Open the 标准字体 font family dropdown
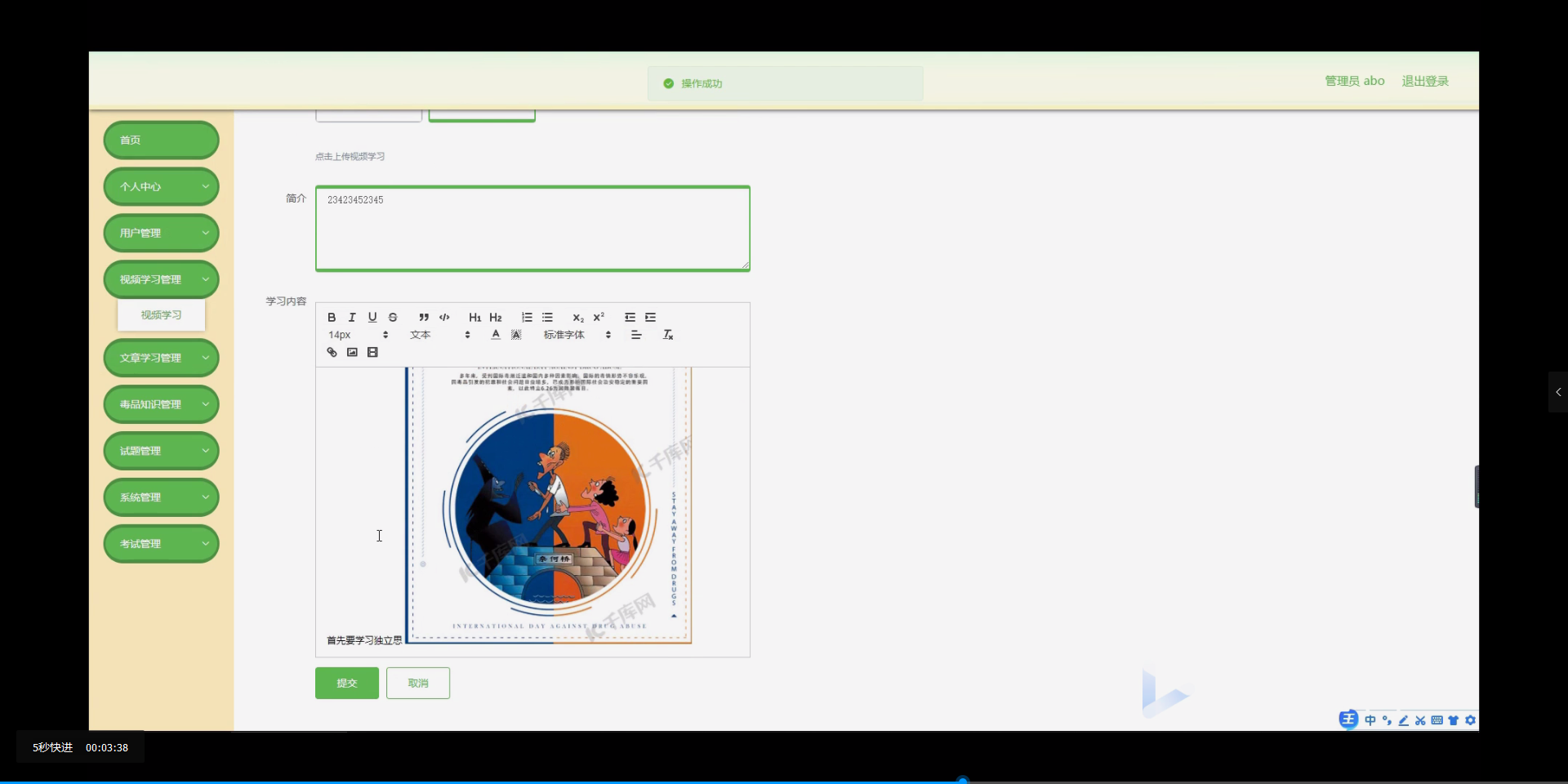Screen dimensions: 1568x784 tap(577, 335)
